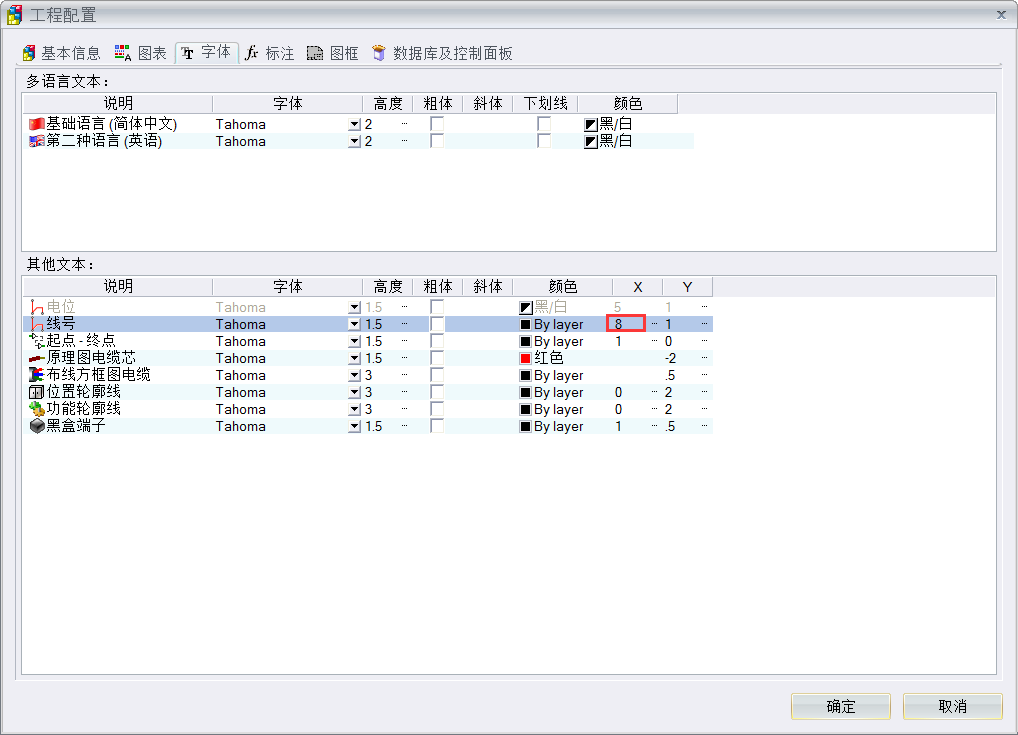1018x735 pixels.
Task: Toggle bold checkbox in 功能轮廓线 row
Action: click(437, 409)
